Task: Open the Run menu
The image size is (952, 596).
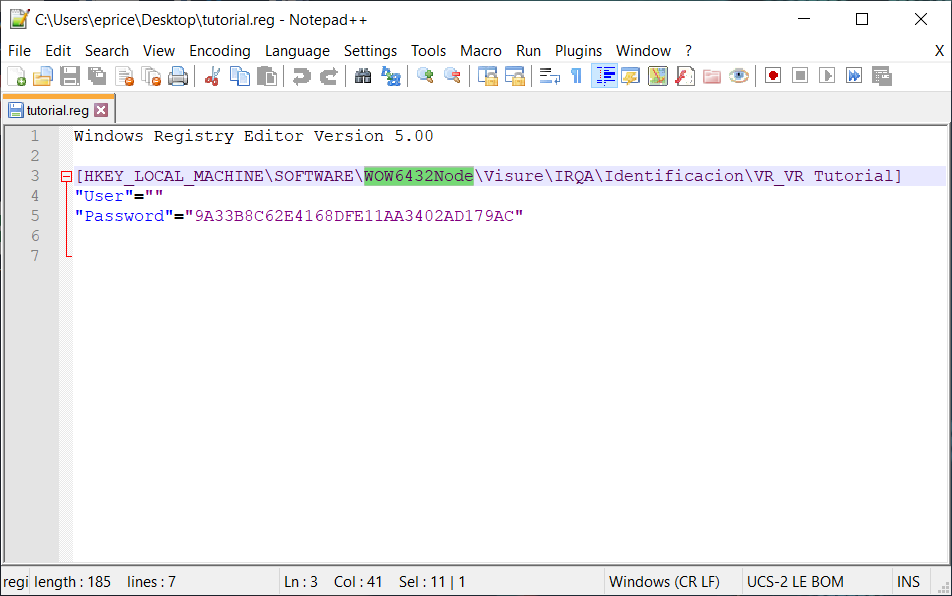Action: (x=529, y=51)
